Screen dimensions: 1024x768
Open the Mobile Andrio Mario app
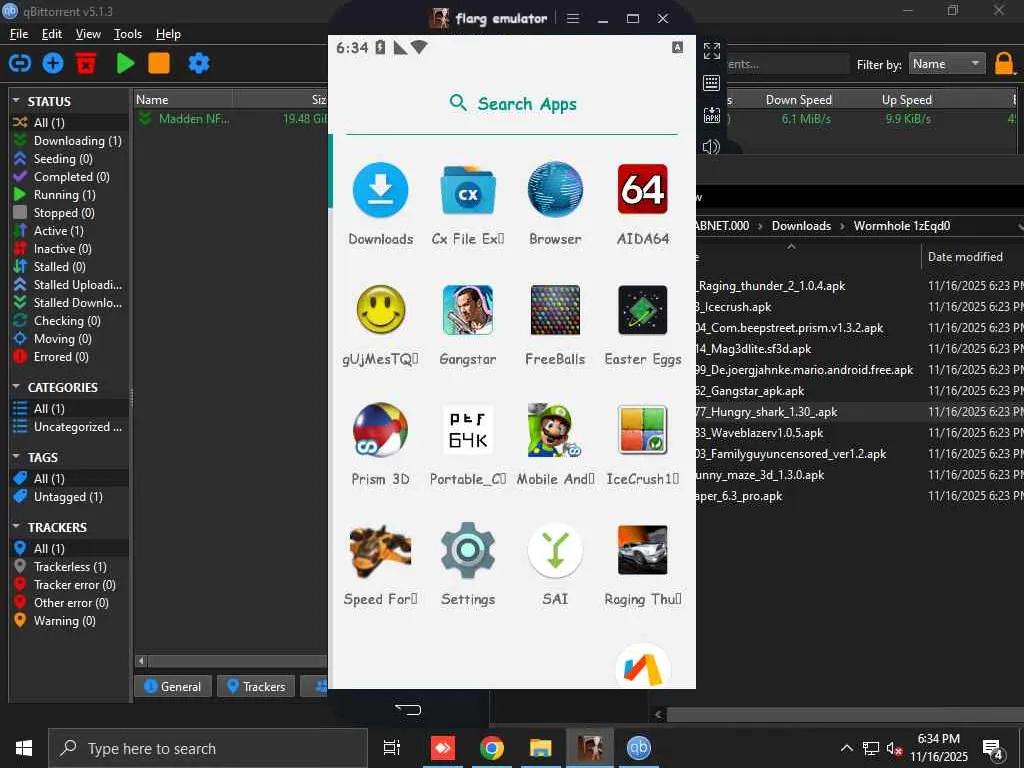[555, 430]
